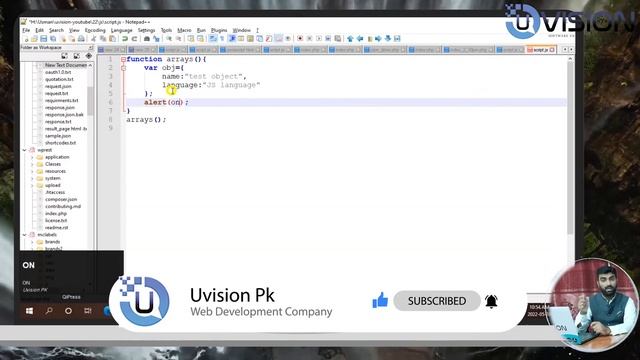Open the Document Map panel icon

point(250,39)
